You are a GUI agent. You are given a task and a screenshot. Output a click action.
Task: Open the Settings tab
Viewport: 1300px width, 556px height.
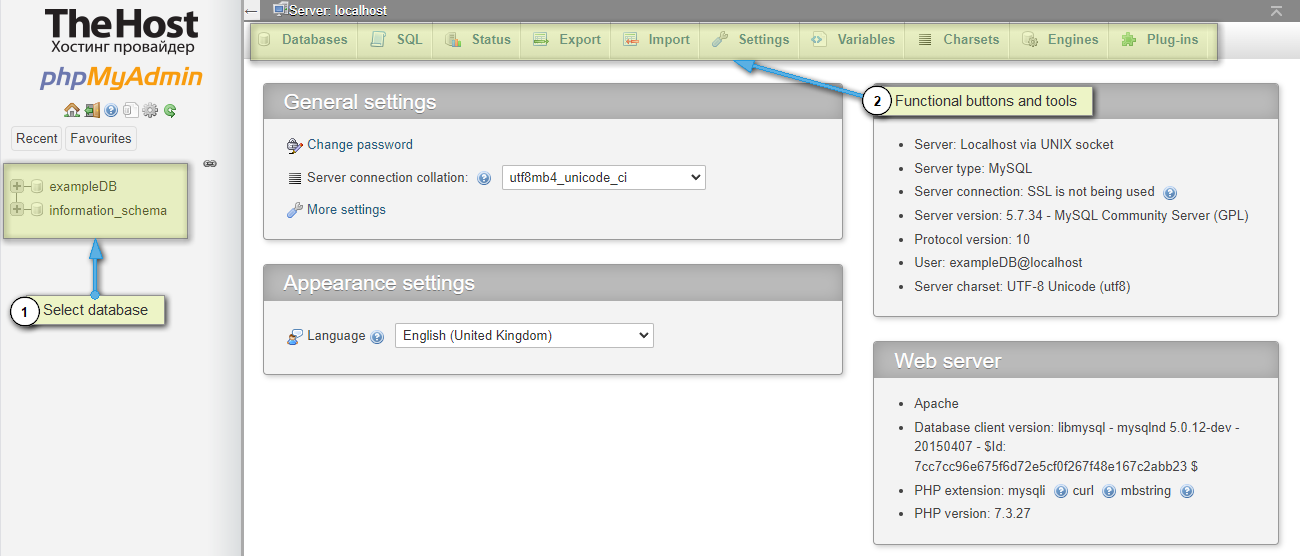click(x=751, y=40)
